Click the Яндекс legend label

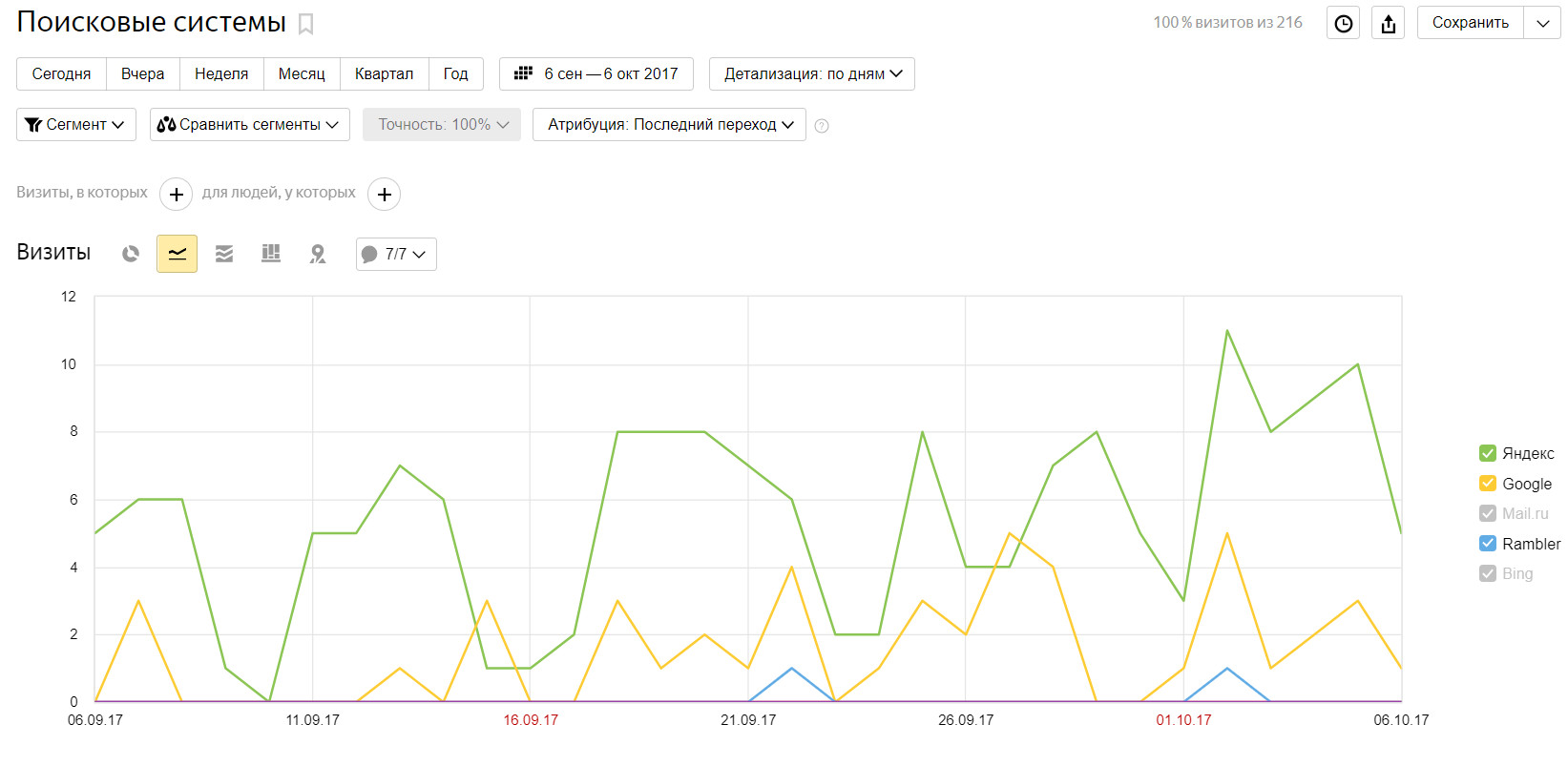coord(1528,454)
